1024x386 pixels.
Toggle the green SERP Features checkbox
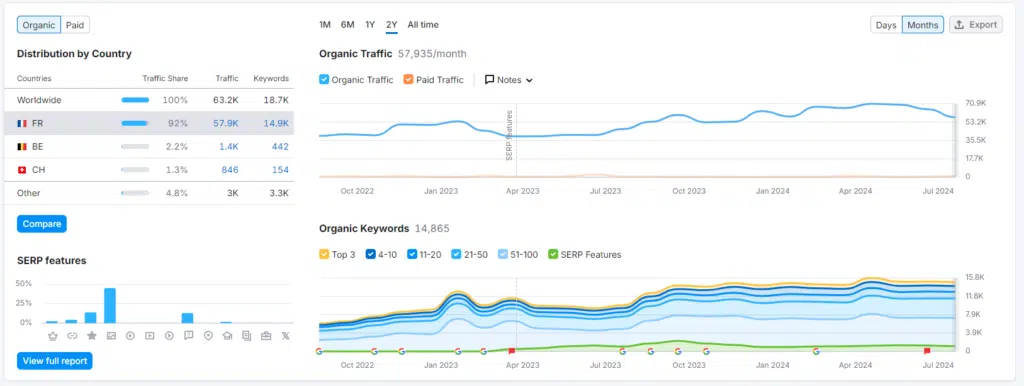coord(553,255)
